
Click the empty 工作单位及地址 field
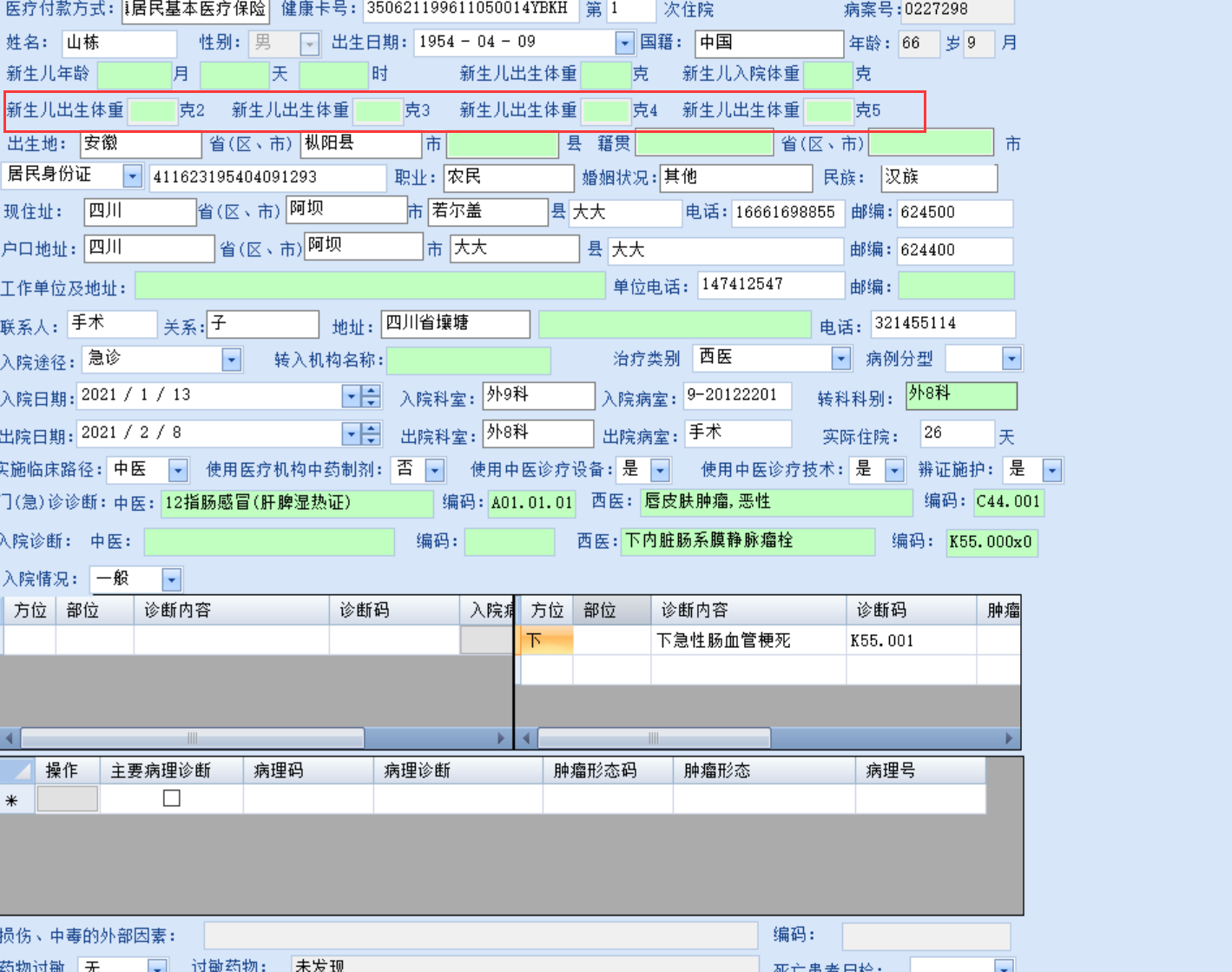pyautogui.click(x=370, y=286)
